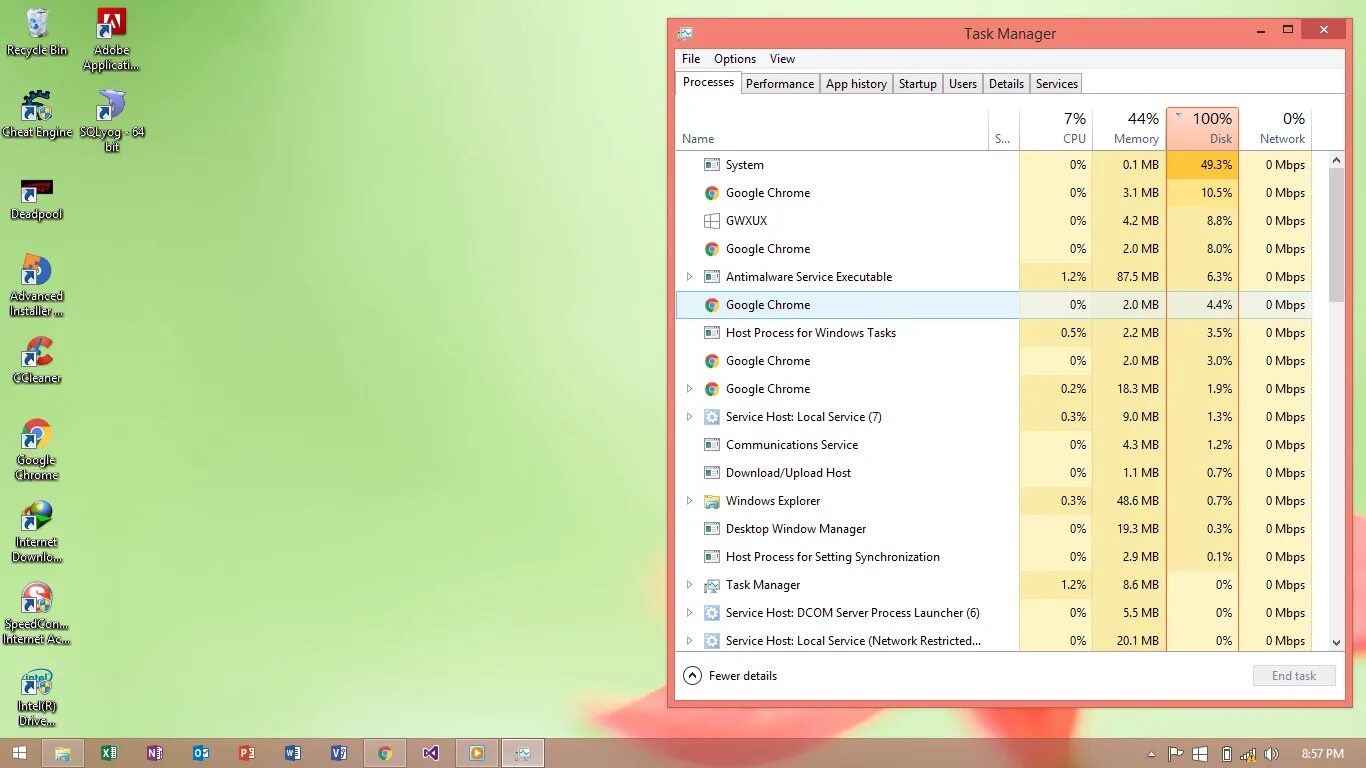
Task: Select the SQLyog 64 bit desktop shortcut
Action: pyautogui.click(x=112, y=121)
